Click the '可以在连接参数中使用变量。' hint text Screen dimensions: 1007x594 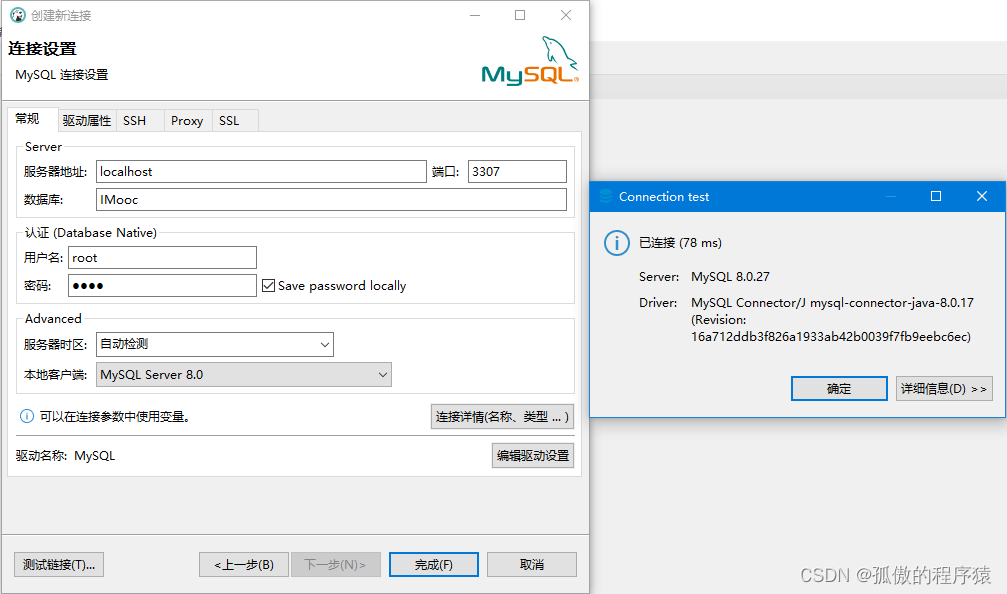coord(115,417)
